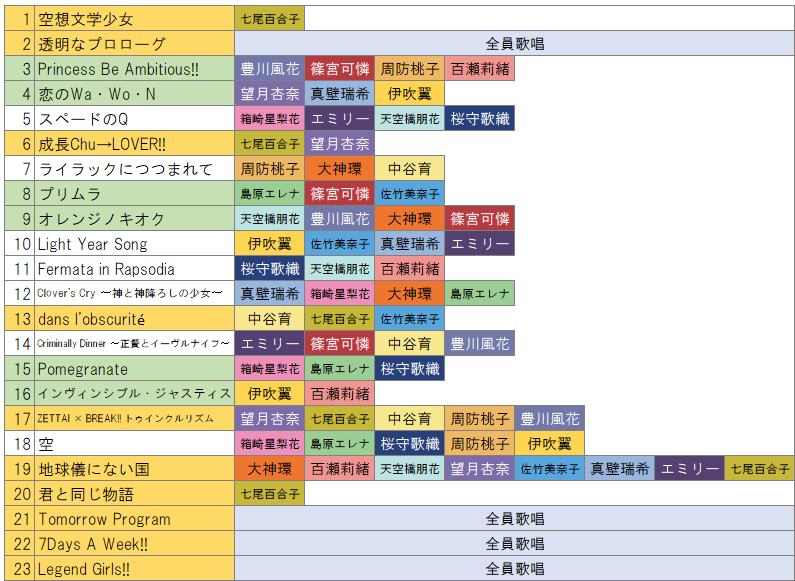The width and height of the screenshot is (795, 581).
Task: Select 桜守歌織 in the スペードのQ row
Action: point(479,119)
